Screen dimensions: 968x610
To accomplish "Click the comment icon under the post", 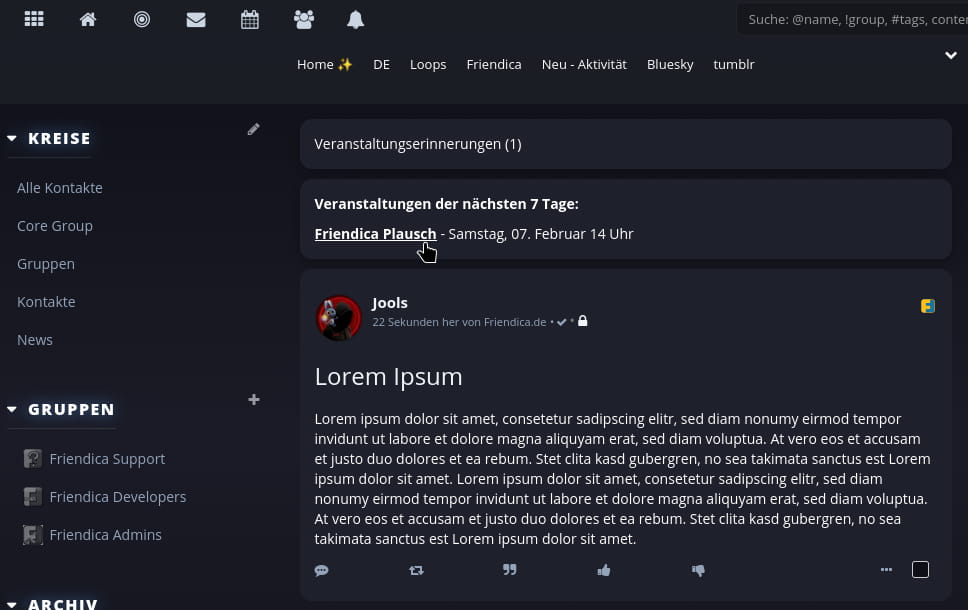I will tap(322, 570).
